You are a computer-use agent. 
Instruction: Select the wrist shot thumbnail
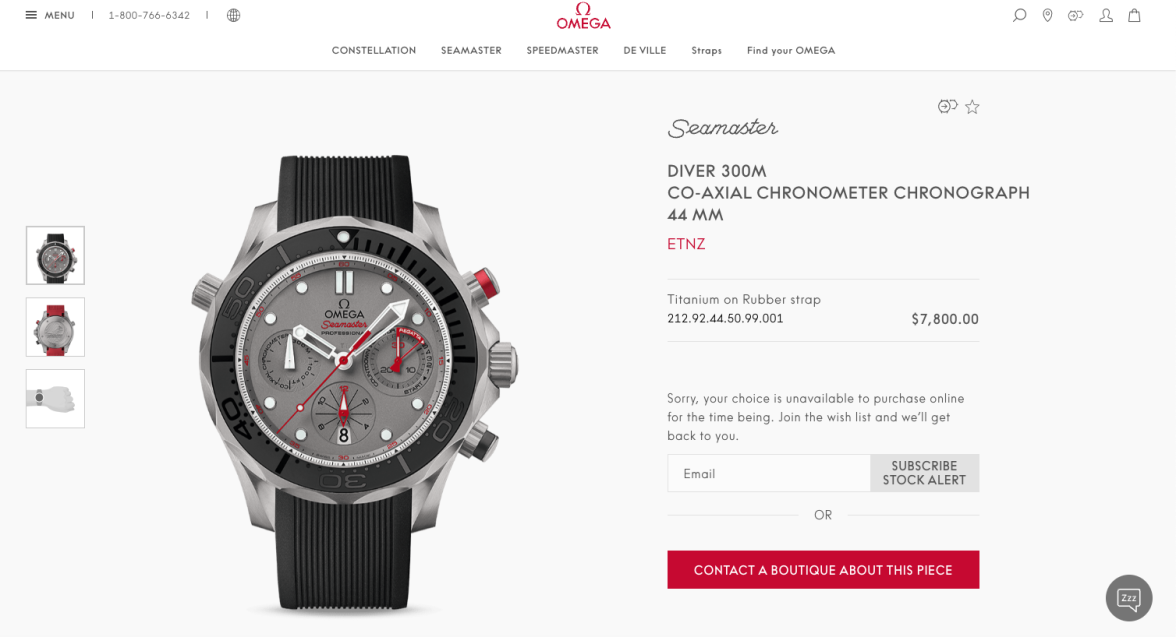(56, 398)
